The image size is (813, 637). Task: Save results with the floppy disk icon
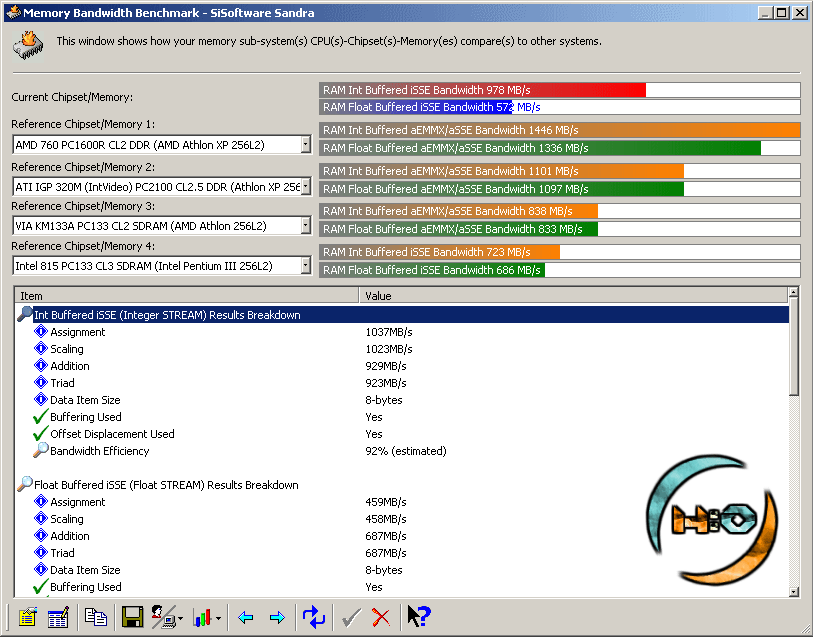point(132,617)
